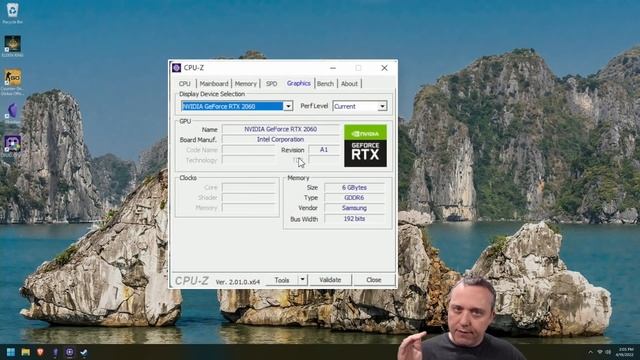This screenshot has width=640, height=360.
Task: Open the Wi-Fi network tray icon
Action: (600, 352)
